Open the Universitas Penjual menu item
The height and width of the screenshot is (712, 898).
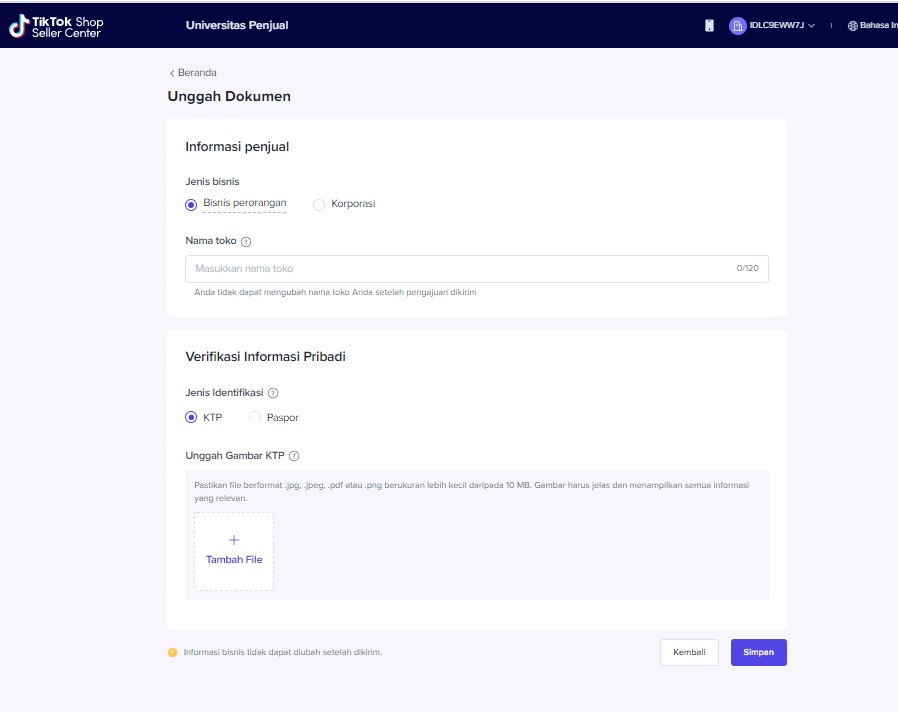(x=237, y=26)
